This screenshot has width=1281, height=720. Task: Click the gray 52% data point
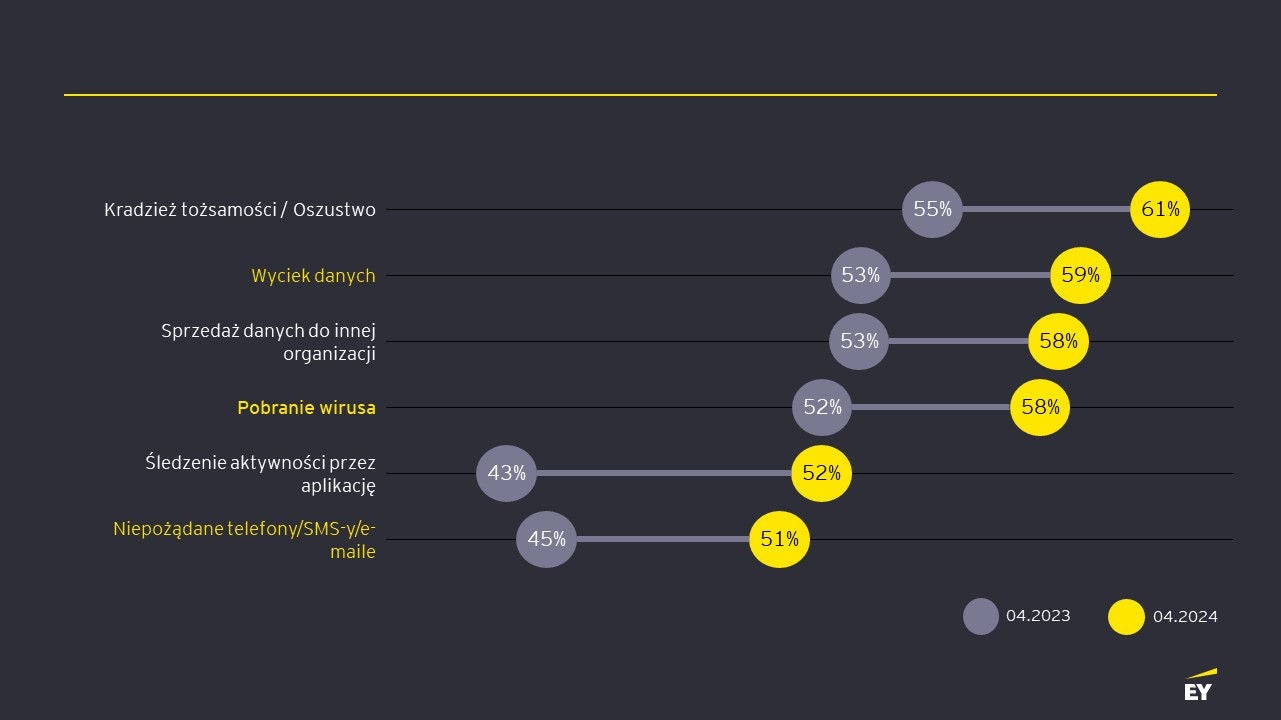[822, 407]
